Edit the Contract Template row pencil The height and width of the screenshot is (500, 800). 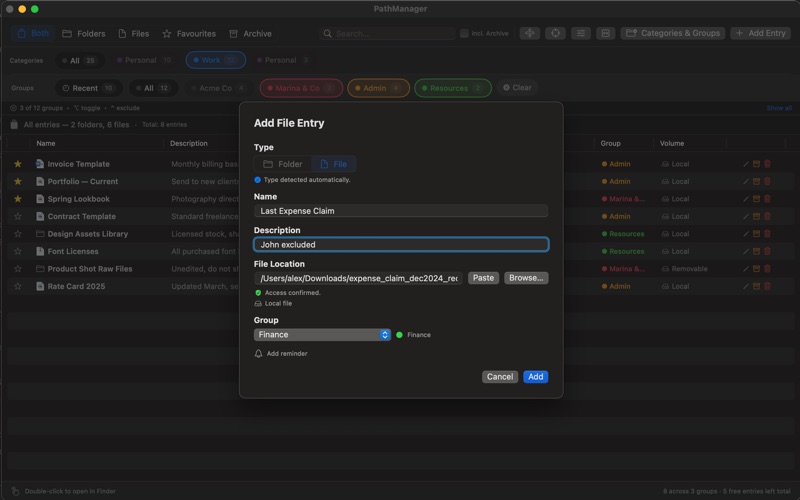point(746,216)
